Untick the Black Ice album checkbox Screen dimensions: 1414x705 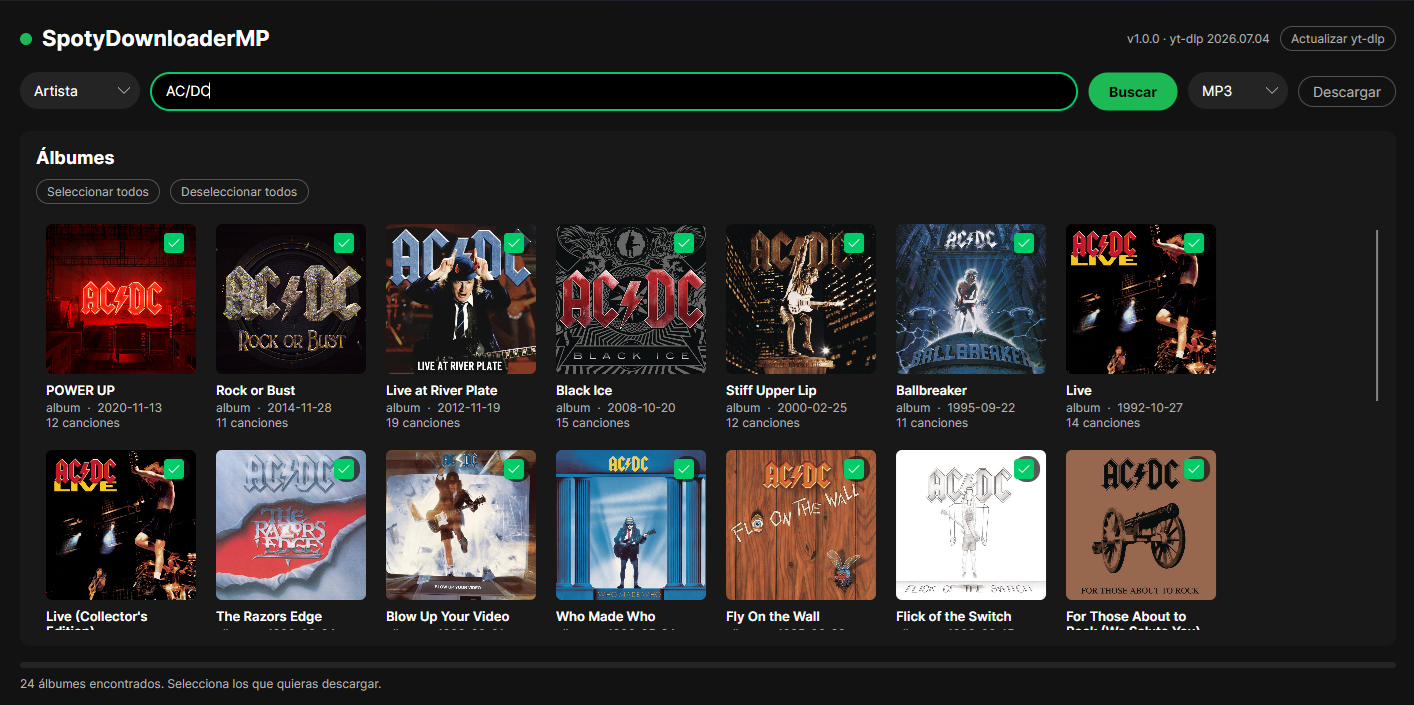(684, 243)
